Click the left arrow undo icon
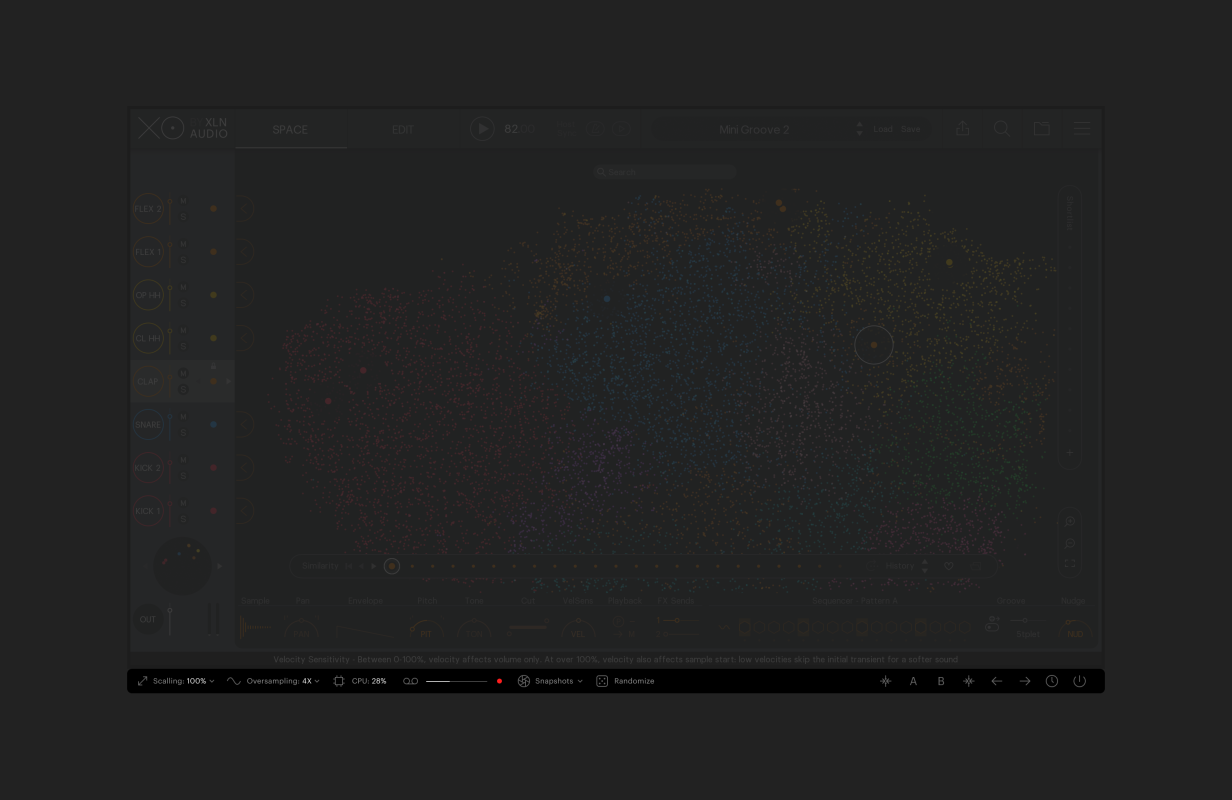Image resolution: width=1232 pixels, height=800 pixels. coord(996,681)
